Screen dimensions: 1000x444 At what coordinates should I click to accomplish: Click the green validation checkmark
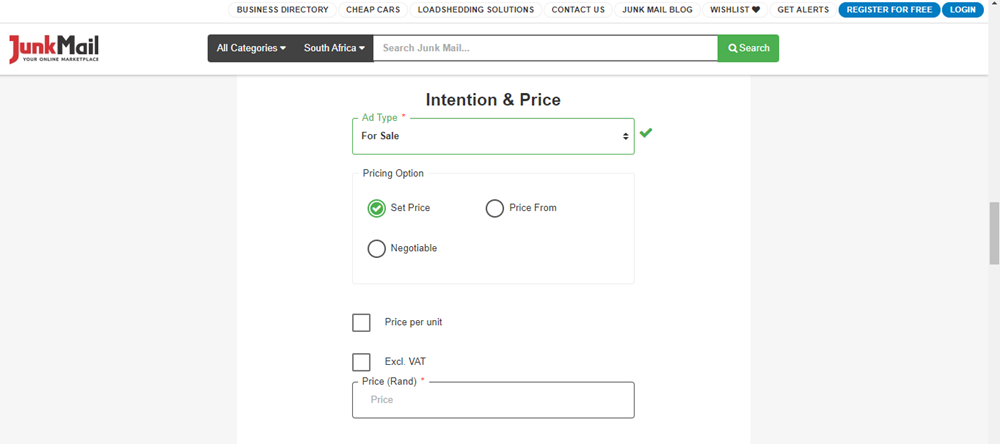click(646, 133)
